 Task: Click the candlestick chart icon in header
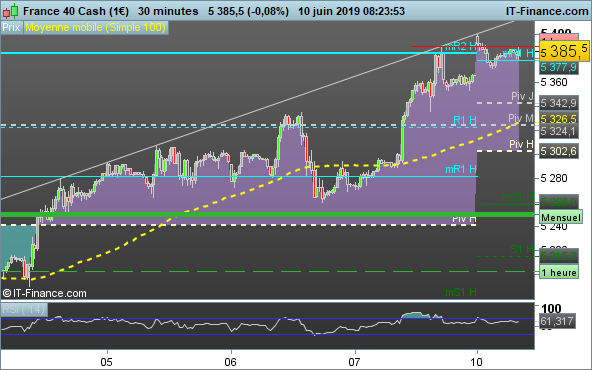point(11,11)
